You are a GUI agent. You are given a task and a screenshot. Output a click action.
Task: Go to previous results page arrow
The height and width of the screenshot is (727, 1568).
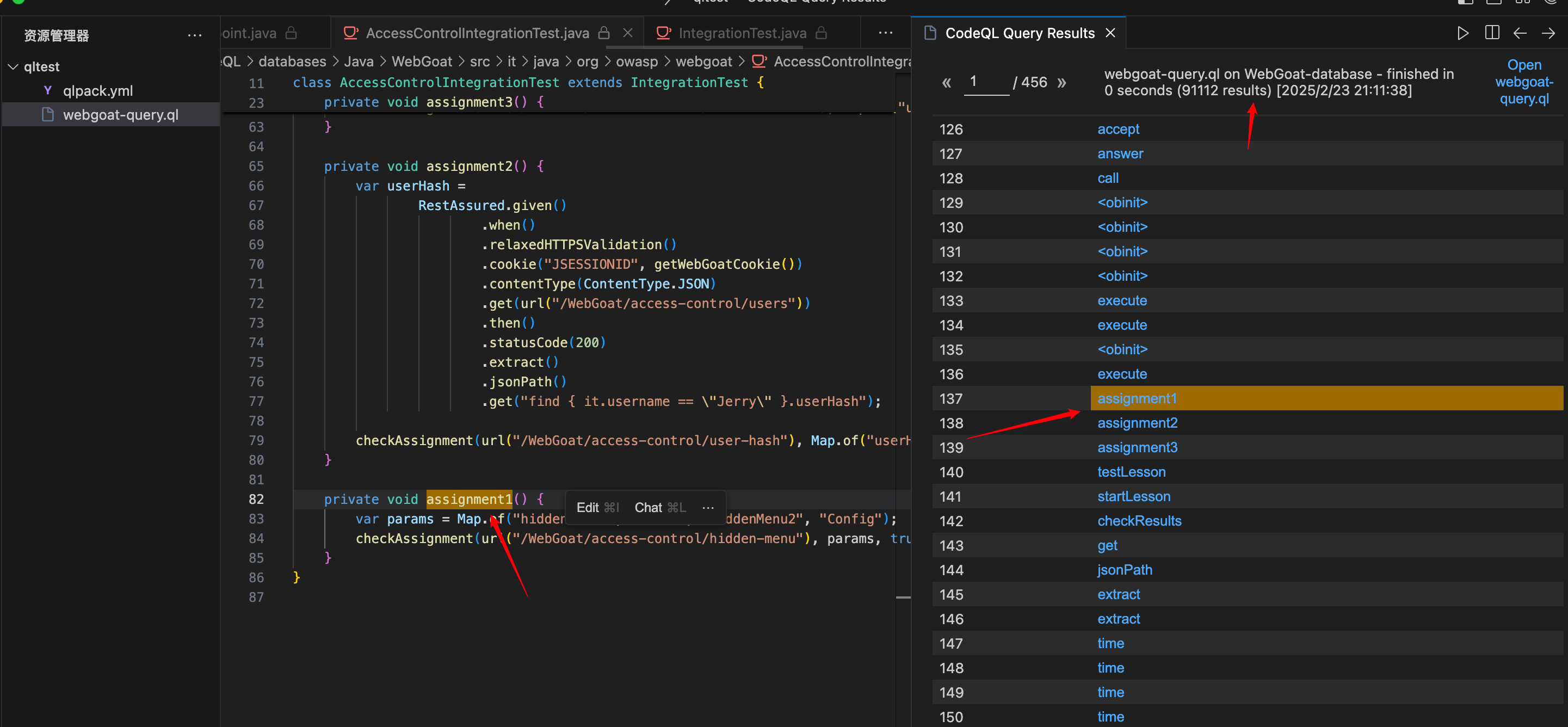click(947, 82)
